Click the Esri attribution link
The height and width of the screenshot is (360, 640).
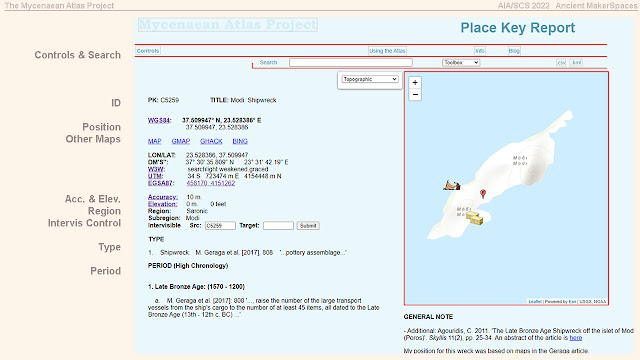(x=572, y=302)
